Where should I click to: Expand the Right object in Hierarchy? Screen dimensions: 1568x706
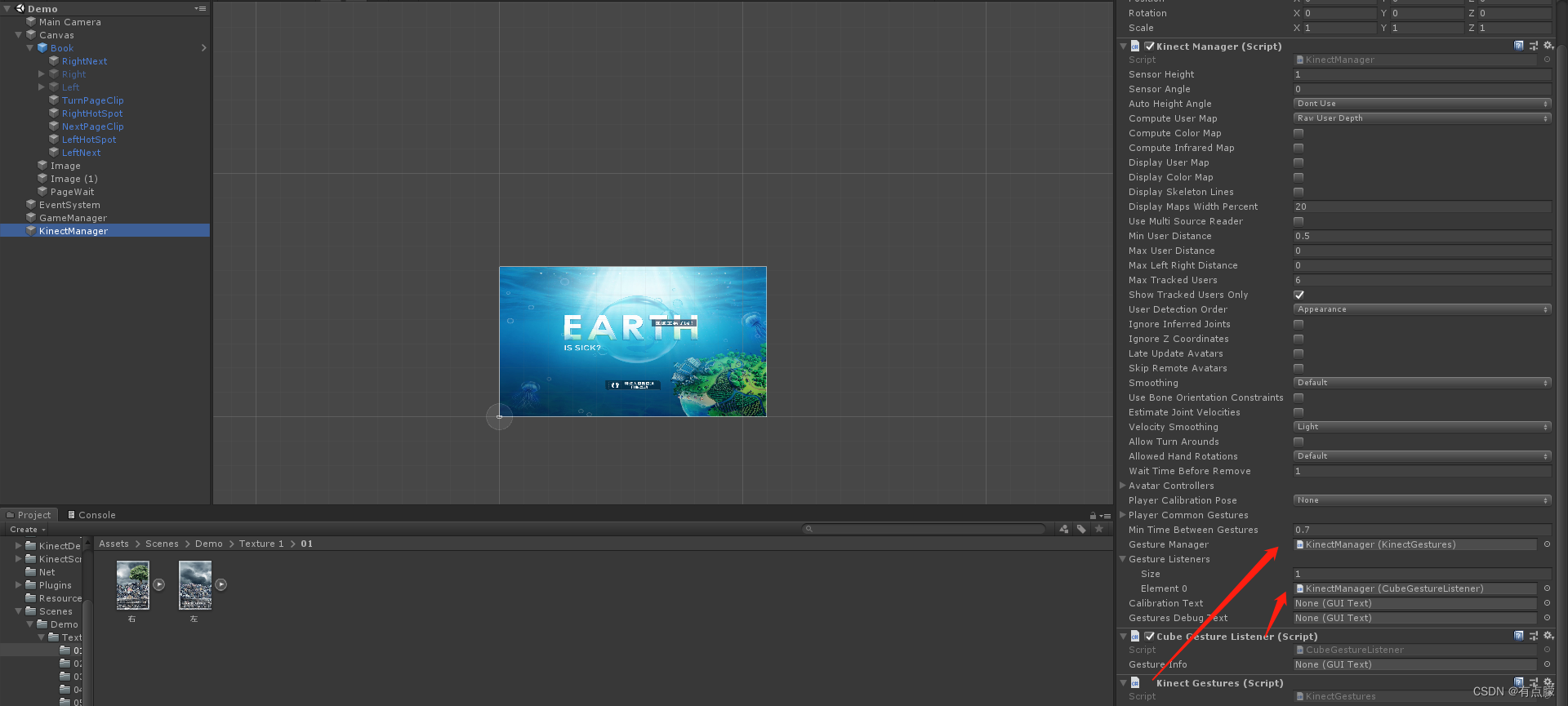coord(42,74)
